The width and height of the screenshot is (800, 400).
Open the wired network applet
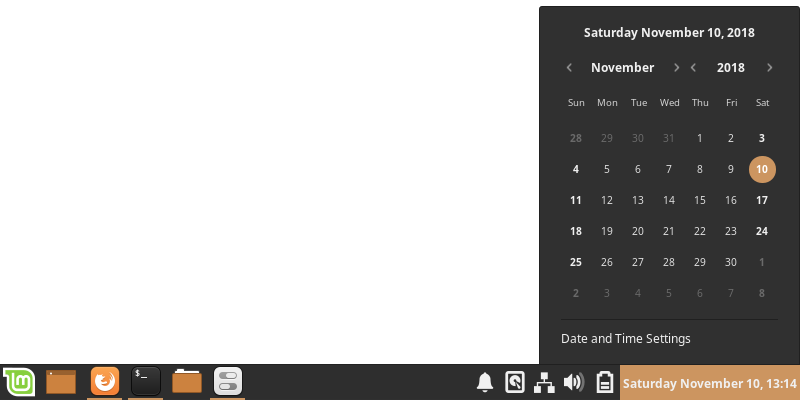[544, 382]
